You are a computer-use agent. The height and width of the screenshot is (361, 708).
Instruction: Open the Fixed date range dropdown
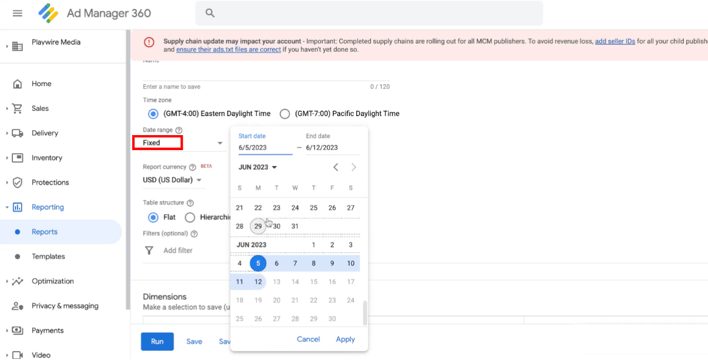(x=183, y=143)
